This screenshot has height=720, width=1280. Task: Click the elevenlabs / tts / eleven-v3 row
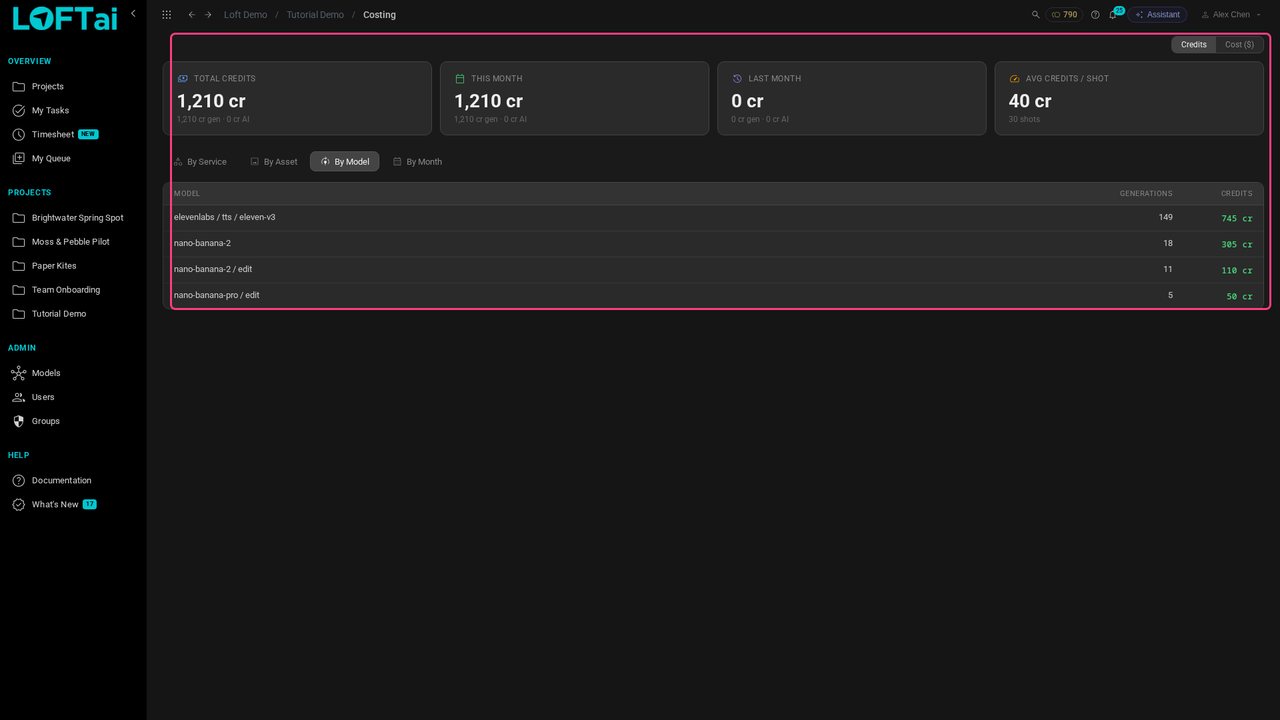713,218
